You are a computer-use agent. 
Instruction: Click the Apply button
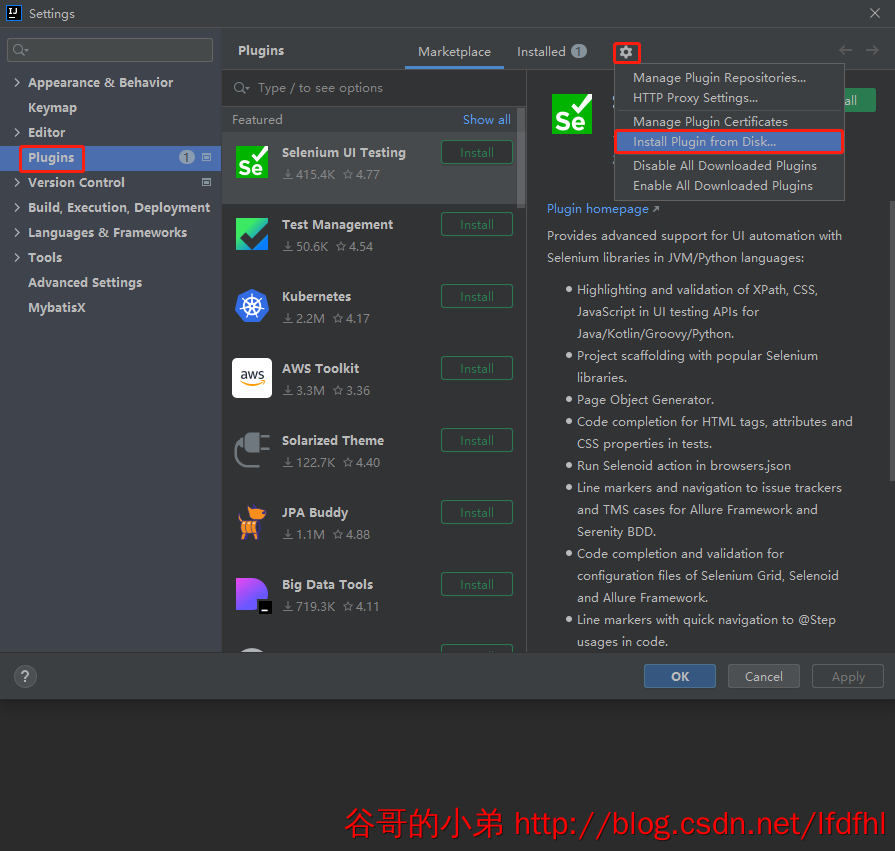click(x=848, y=676)
